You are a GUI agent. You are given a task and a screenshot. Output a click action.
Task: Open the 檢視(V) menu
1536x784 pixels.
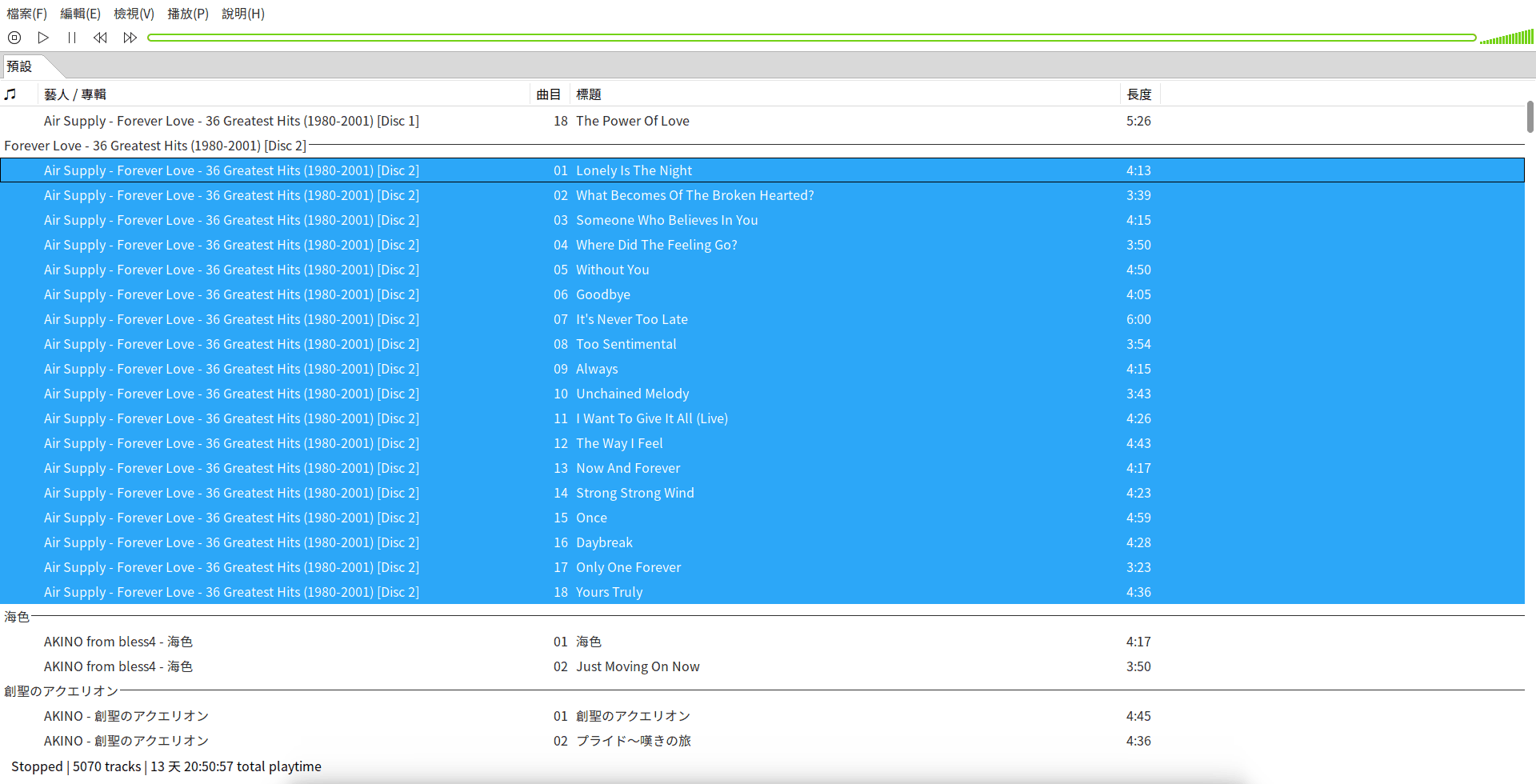[134, 14]
